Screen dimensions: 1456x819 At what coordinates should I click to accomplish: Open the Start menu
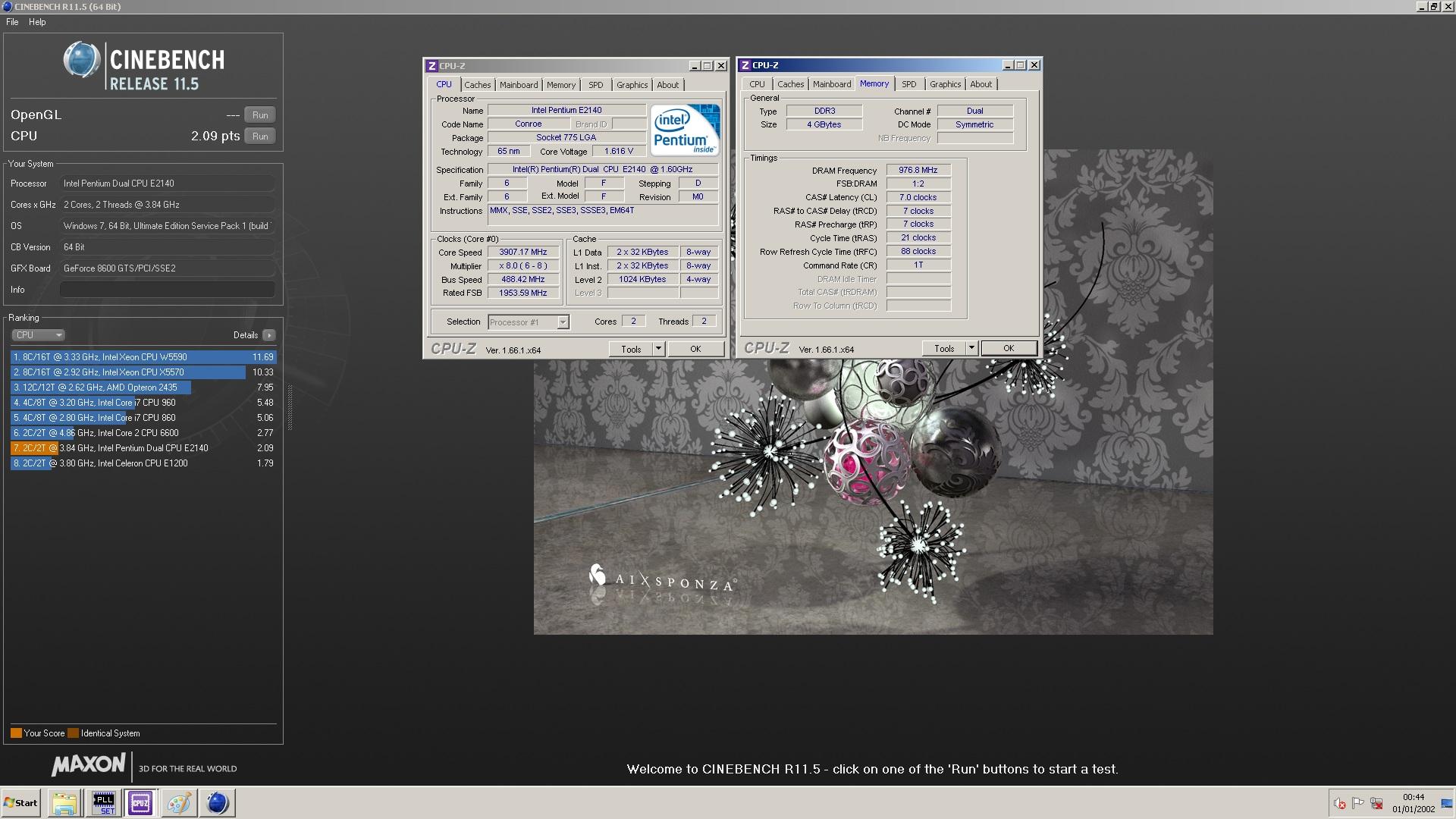[21, 803]
